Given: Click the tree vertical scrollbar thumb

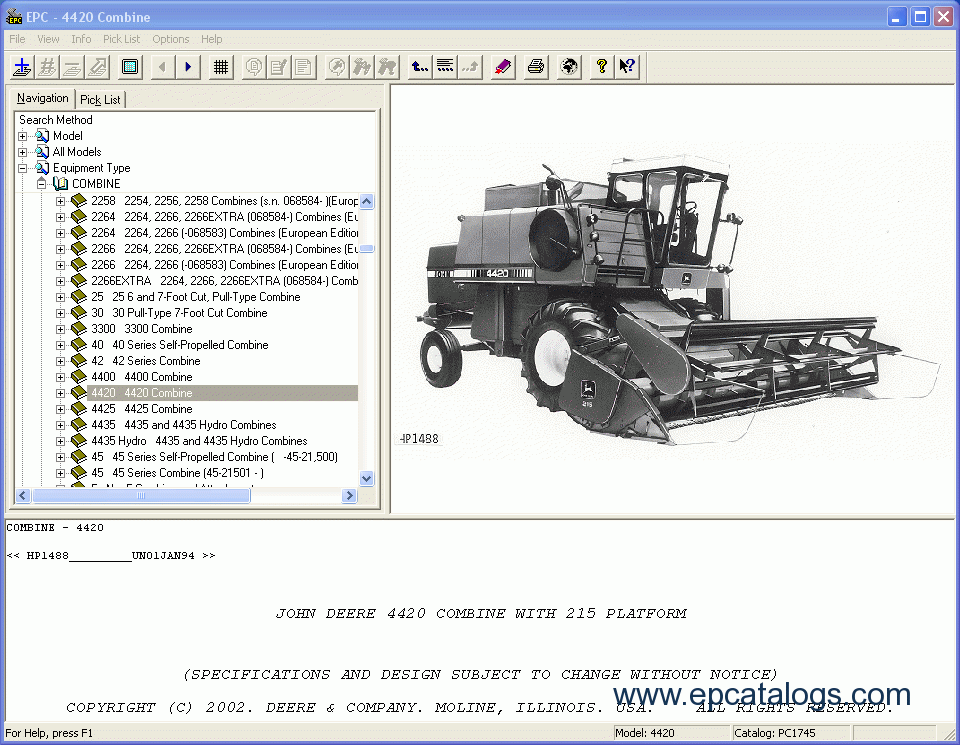Looking at the screenshot, I should [x=367, y=249].
